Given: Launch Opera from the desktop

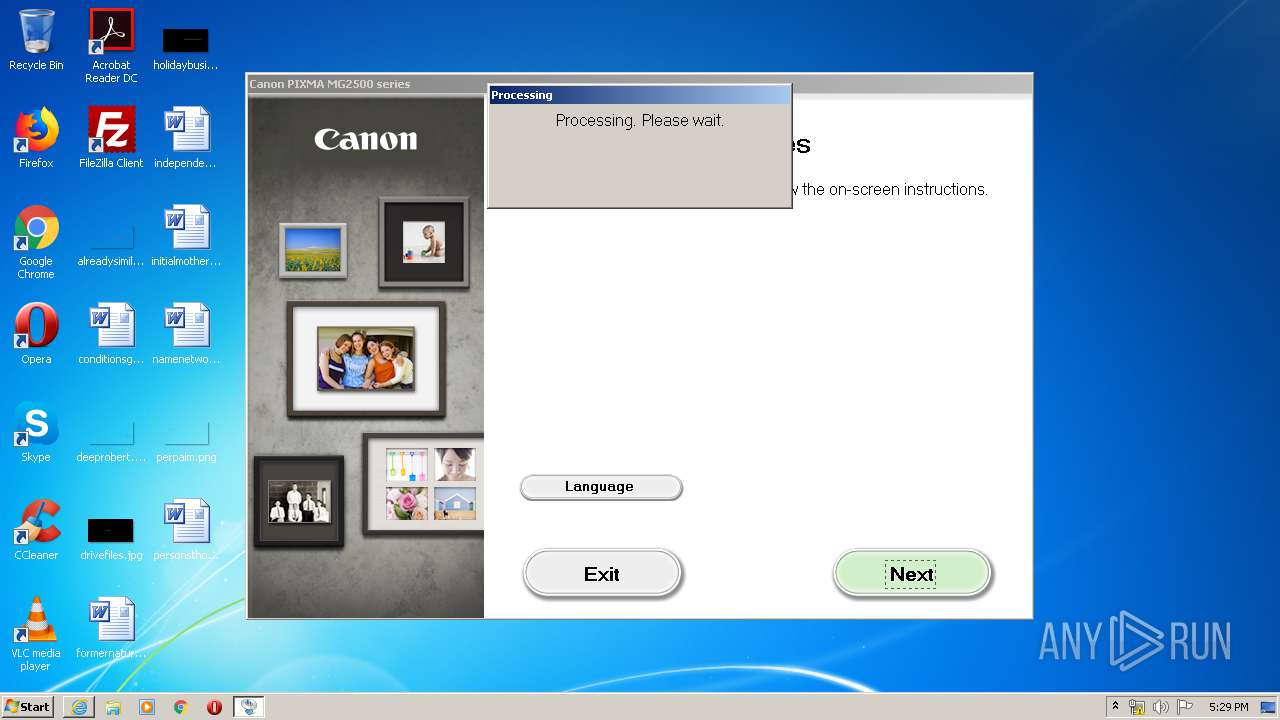Looking at the screenshot, I should tap(36, 334).
